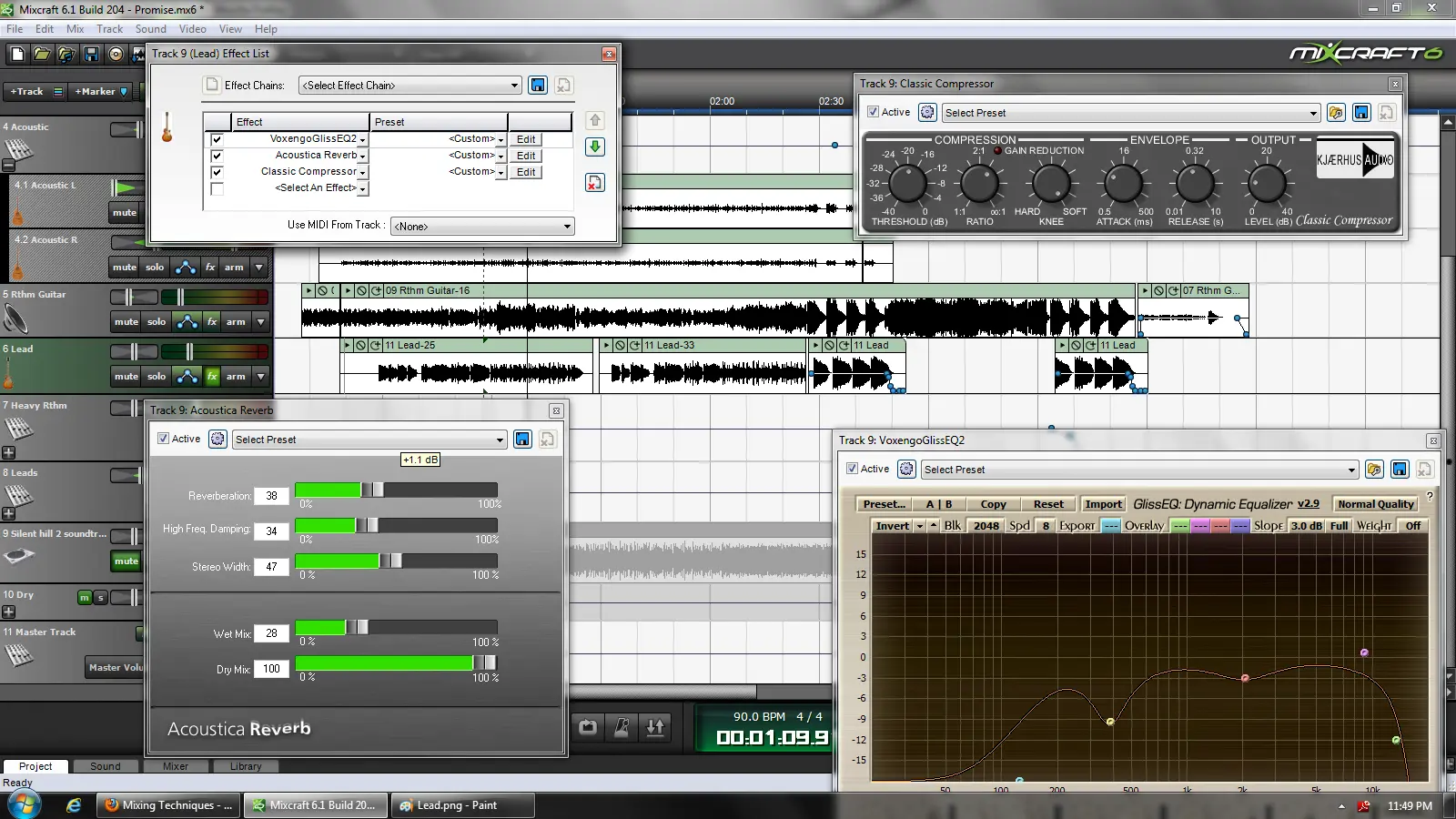Click fx button on 6 Lead track
Screen dimensions: 1456x819
click(x=212, y=376)
